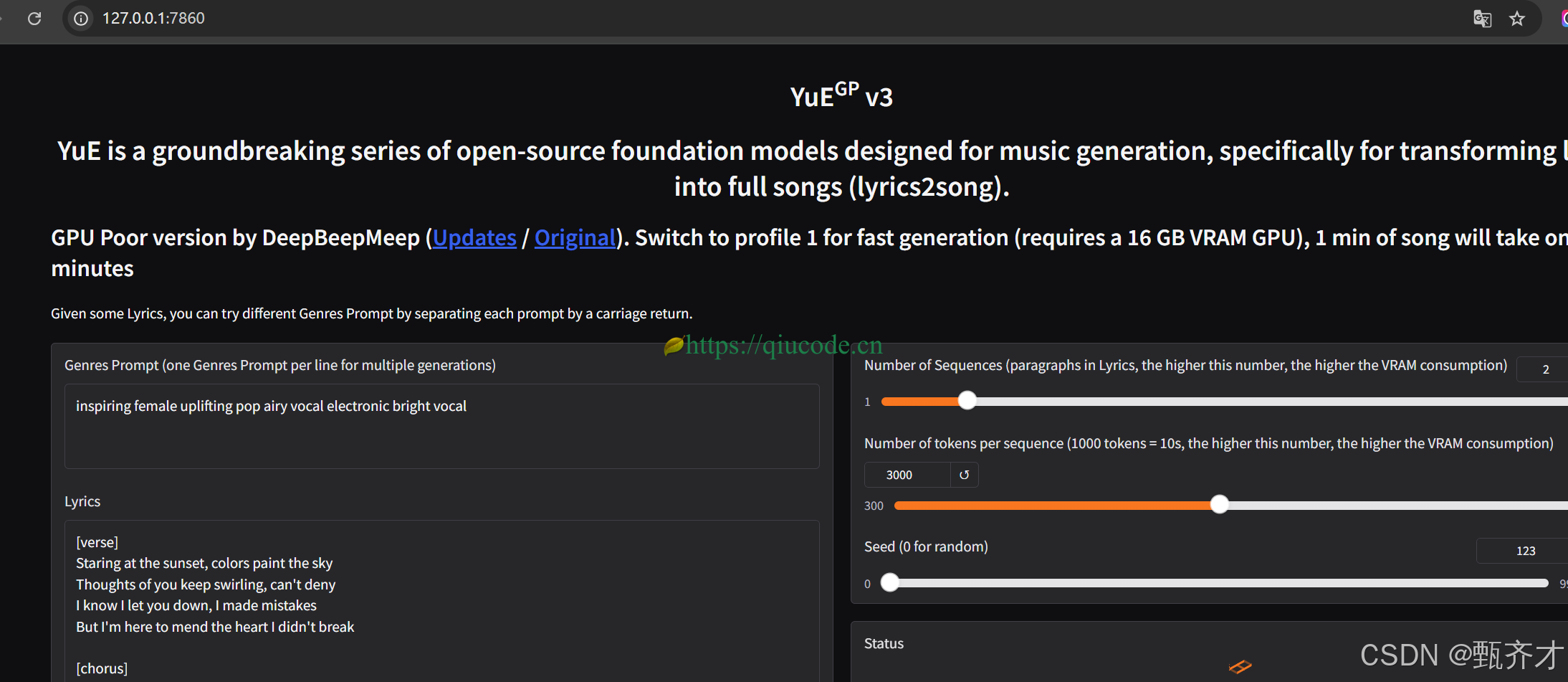
Task: Bookmark this page with the star icon
Action: click(x=1517, y=19)
